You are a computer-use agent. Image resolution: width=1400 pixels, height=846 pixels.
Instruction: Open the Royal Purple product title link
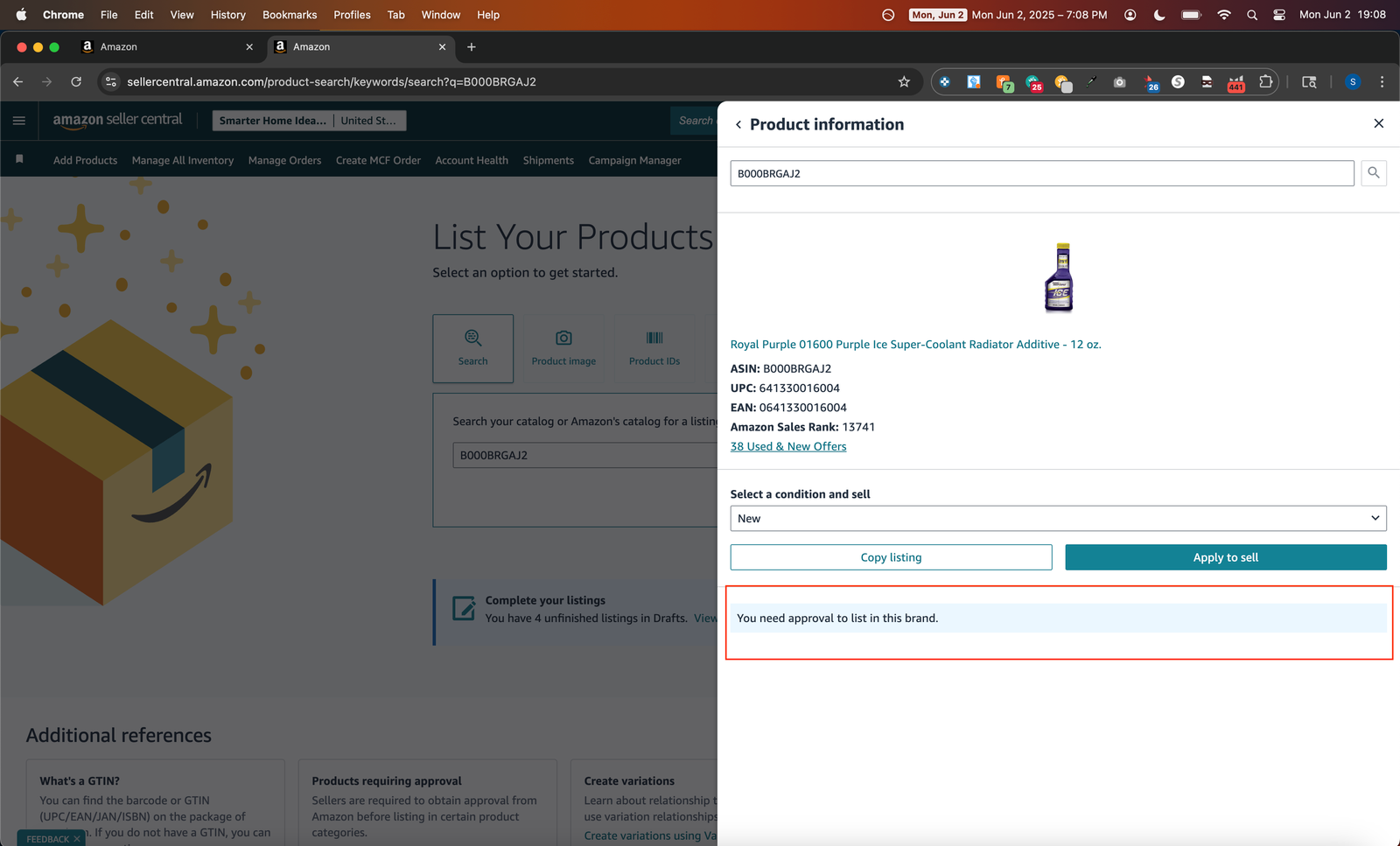point(915,344)
